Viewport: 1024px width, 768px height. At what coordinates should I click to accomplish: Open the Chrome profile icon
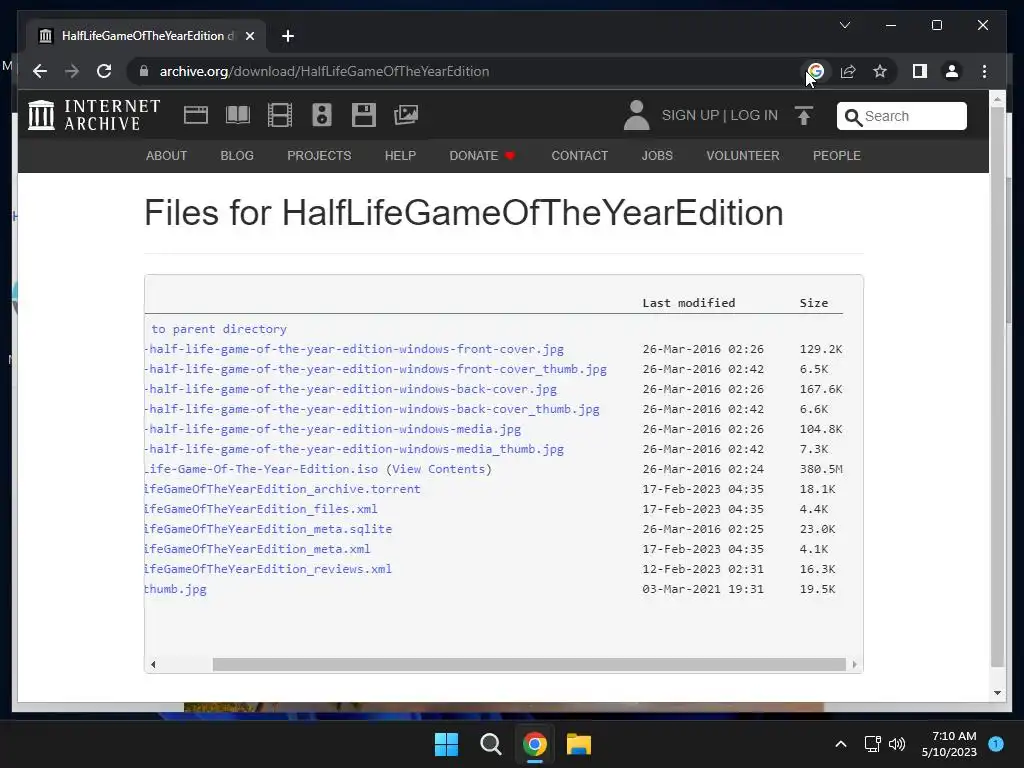tap(952, 71)
